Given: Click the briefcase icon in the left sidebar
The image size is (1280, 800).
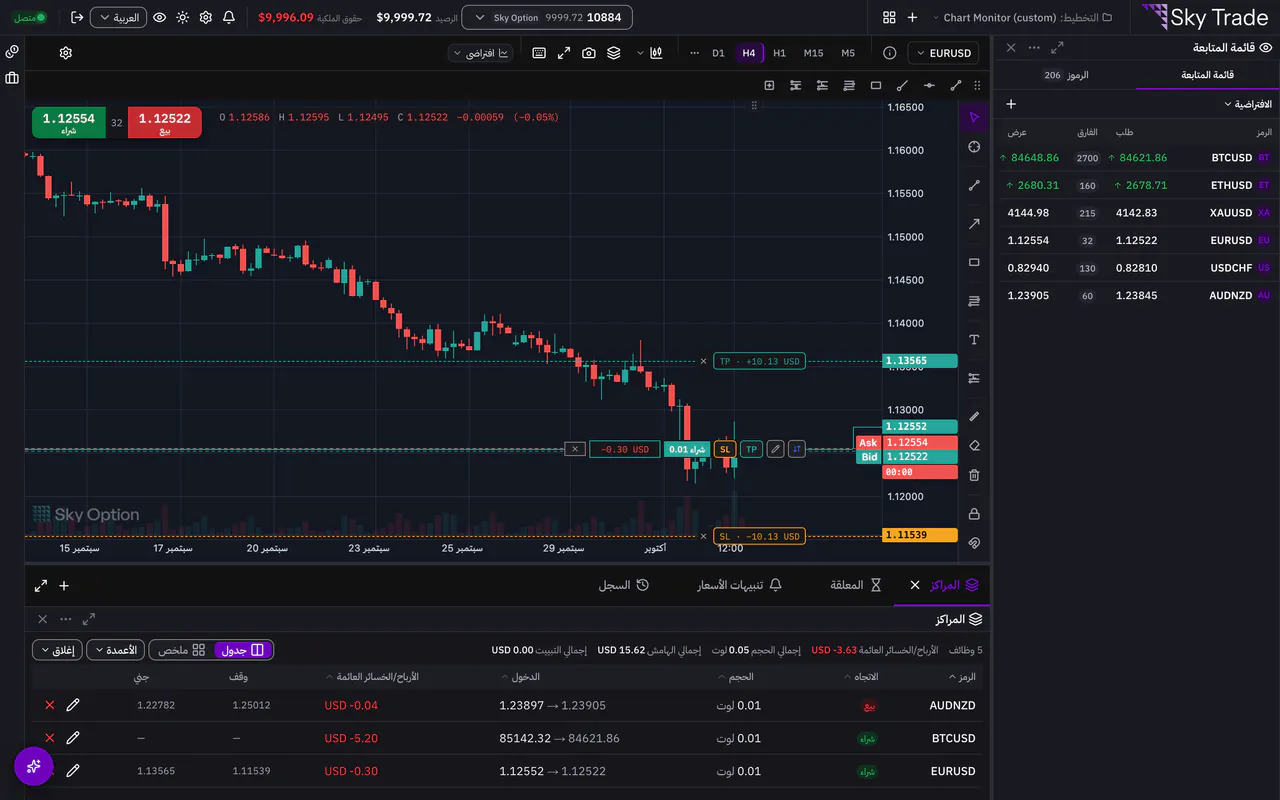Looking at the screenshot, I should pos(12,78).
